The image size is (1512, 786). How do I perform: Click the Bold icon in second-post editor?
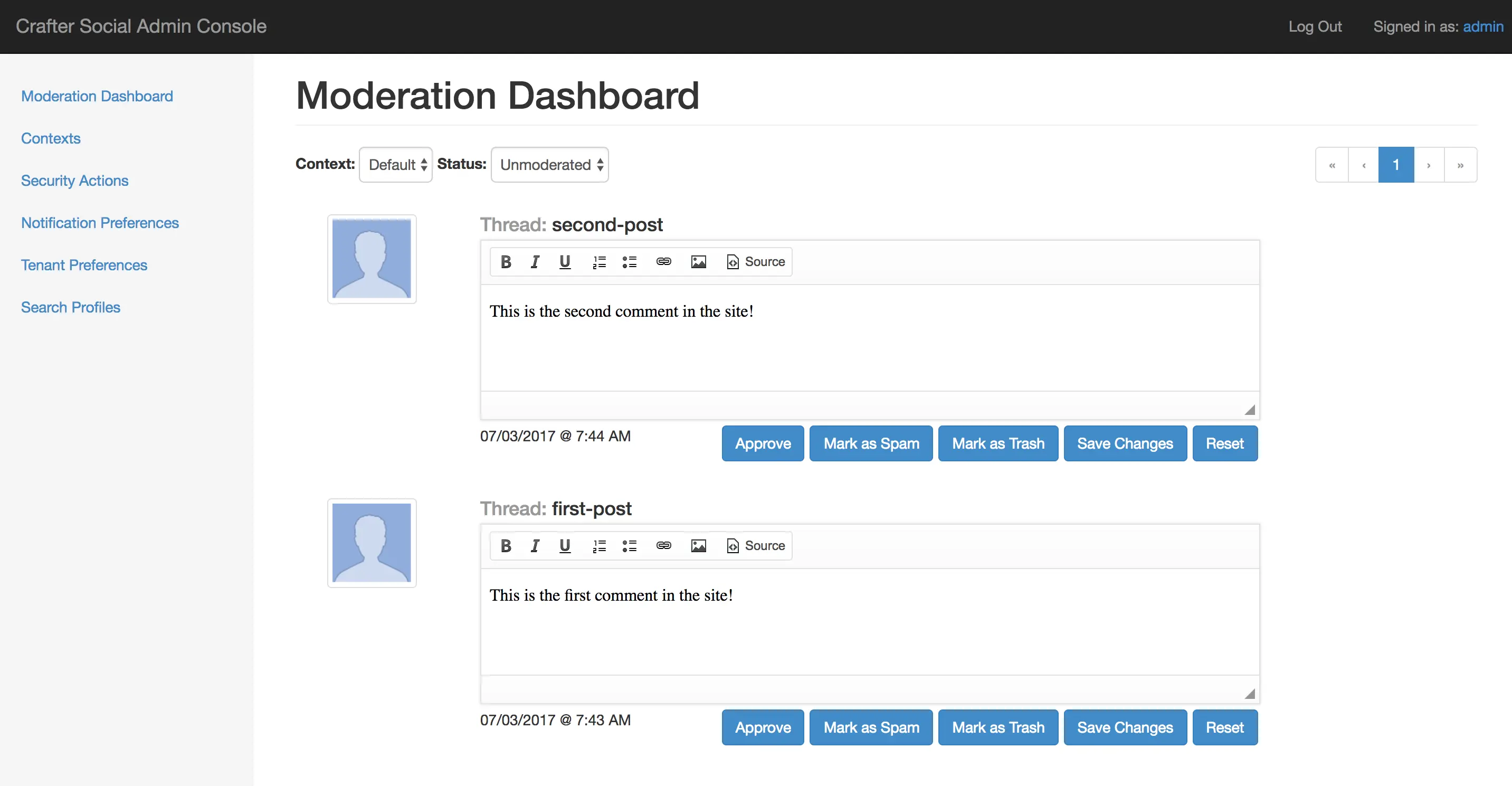pos(505,261)
